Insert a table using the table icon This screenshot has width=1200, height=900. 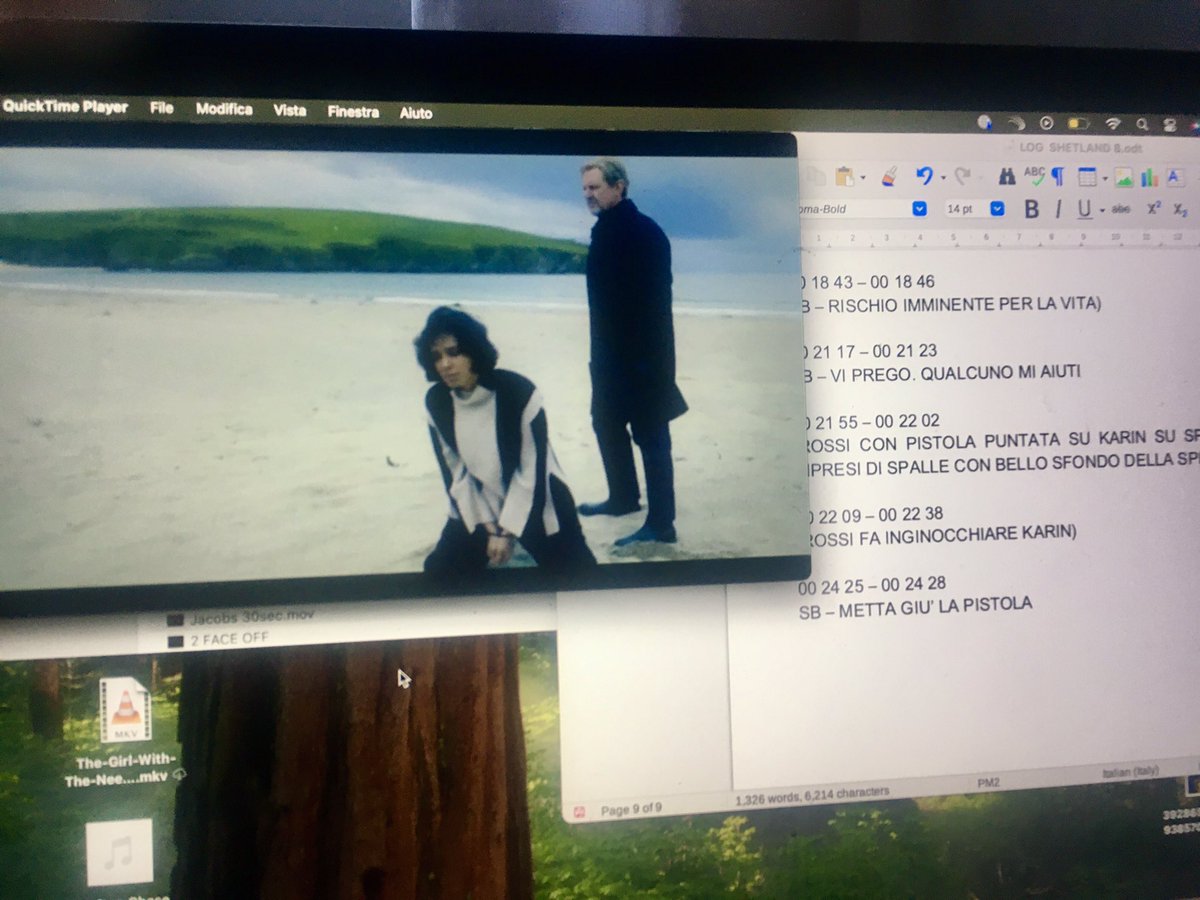[x=1089, y=177]
